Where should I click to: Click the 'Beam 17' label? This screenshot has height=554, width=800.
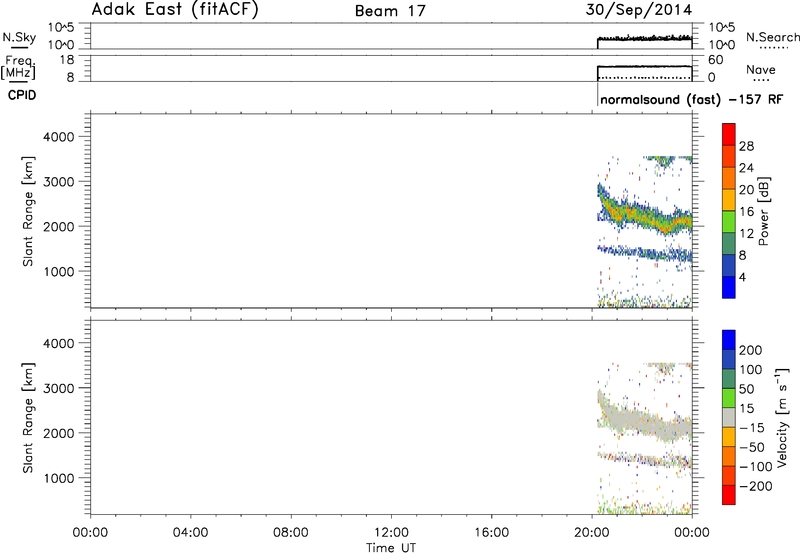coord(390,11)
